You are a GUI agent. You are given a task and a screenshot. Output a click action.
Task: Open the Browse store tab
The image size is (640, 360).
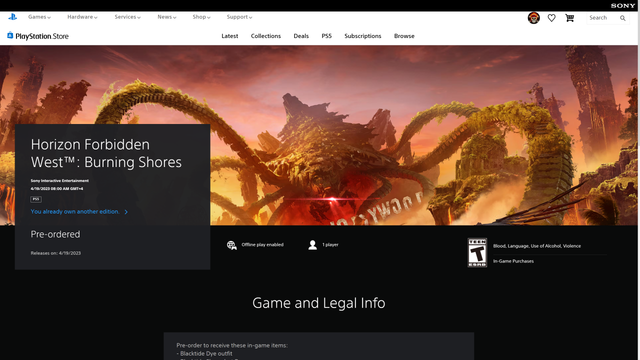(404, 36)
